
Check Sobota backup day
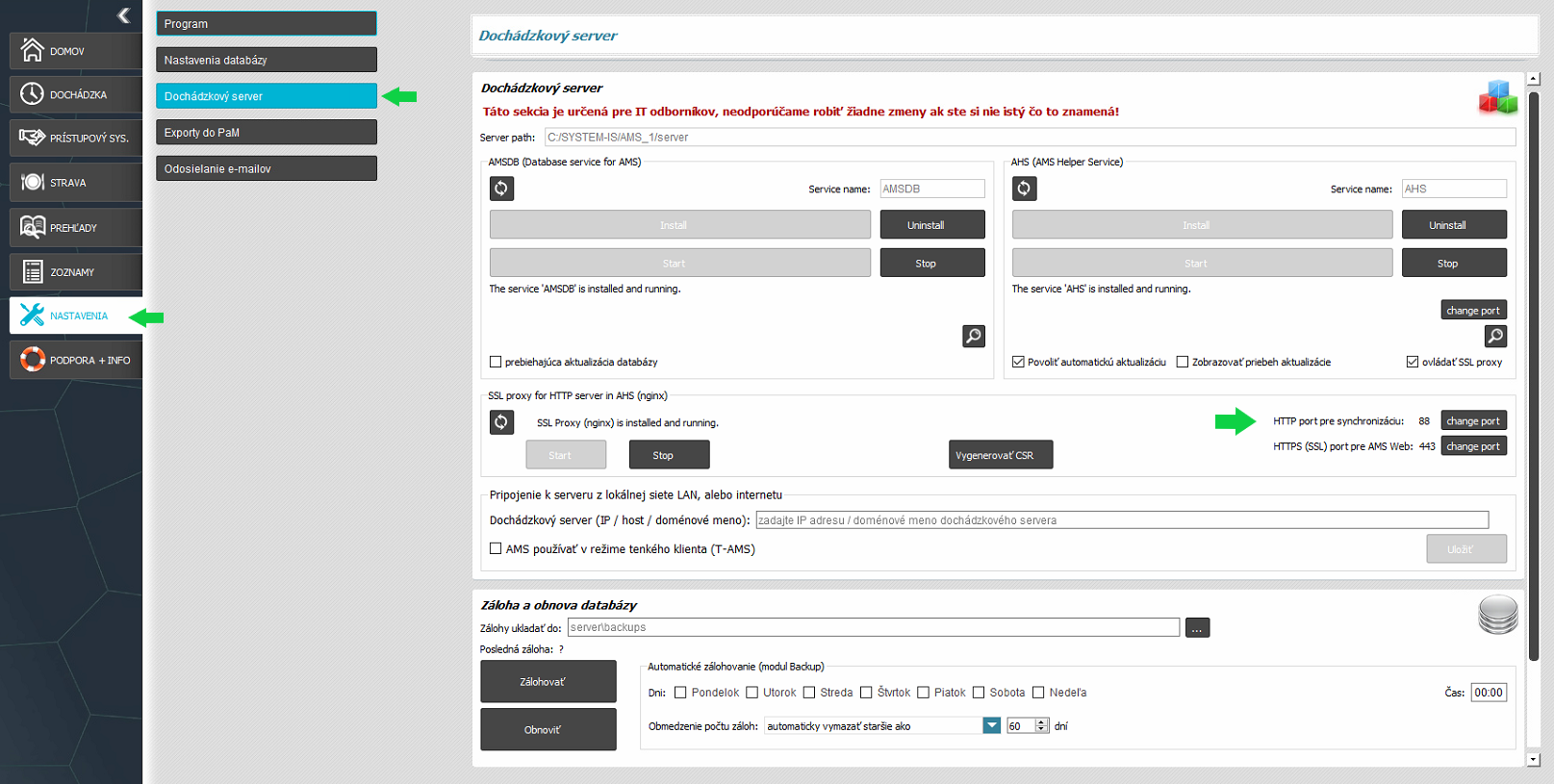979,693
